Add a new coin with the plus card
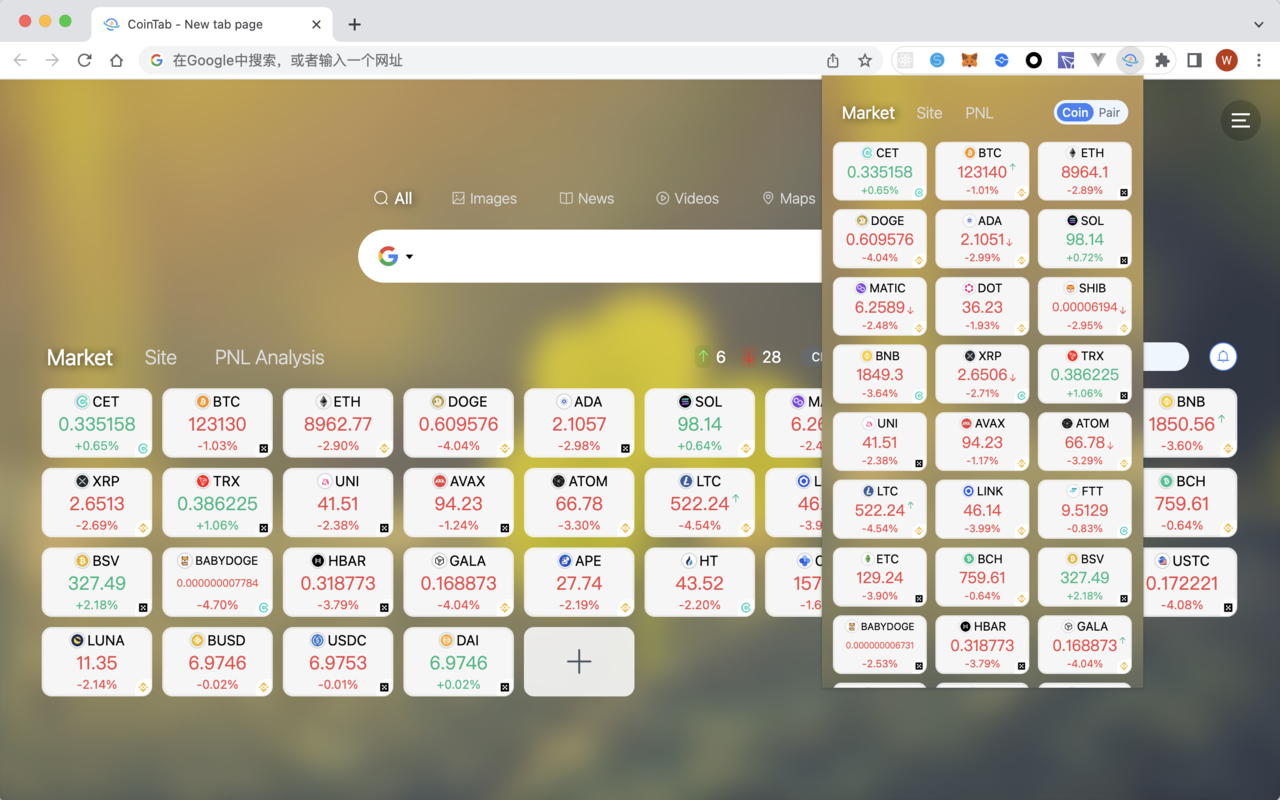 [579, 661]
